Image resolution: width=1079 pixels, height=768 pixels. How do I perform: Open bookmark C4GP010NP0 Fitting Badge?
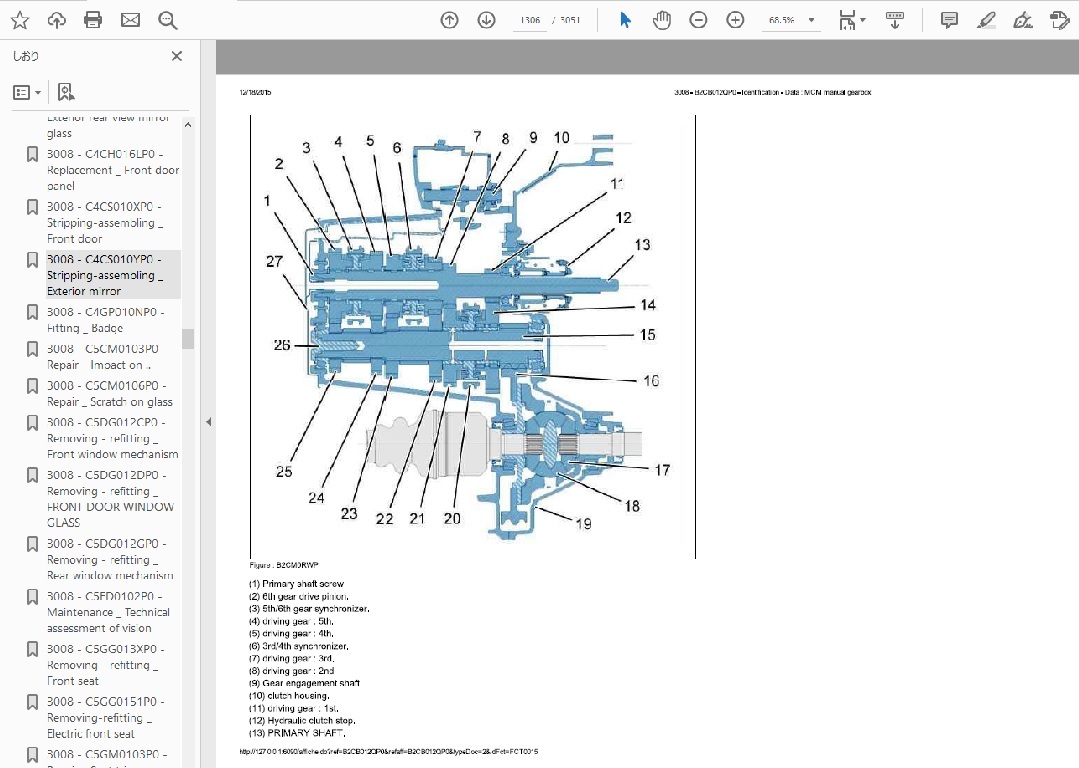(x=105, y=320)
